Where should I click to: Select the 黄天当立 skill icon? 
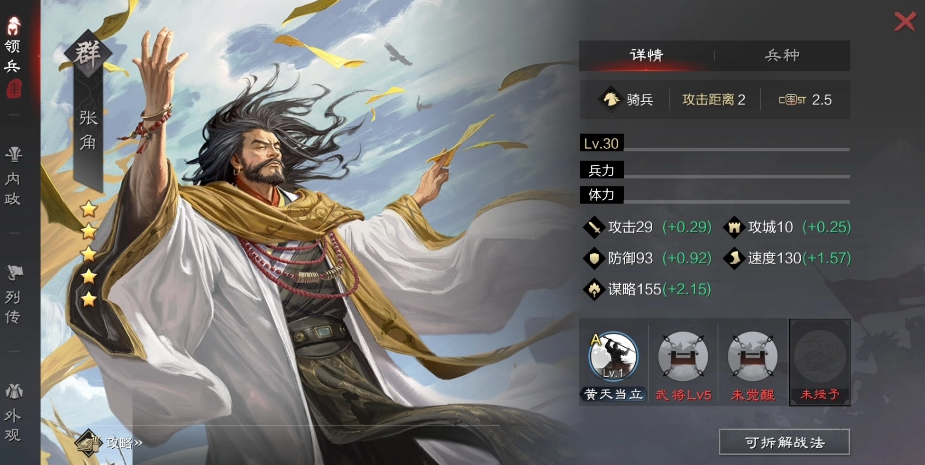614,356
